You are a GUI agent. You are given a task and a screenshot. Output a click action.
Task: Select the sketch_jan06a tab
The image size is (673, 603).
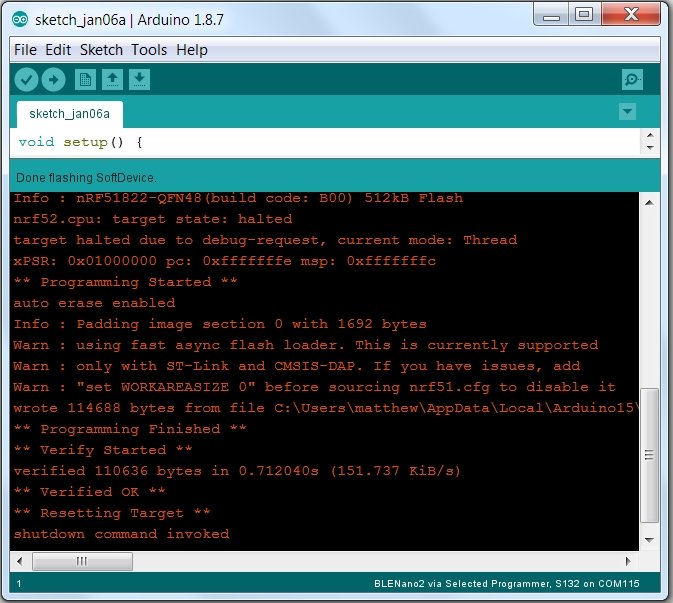tap(70, 114)
